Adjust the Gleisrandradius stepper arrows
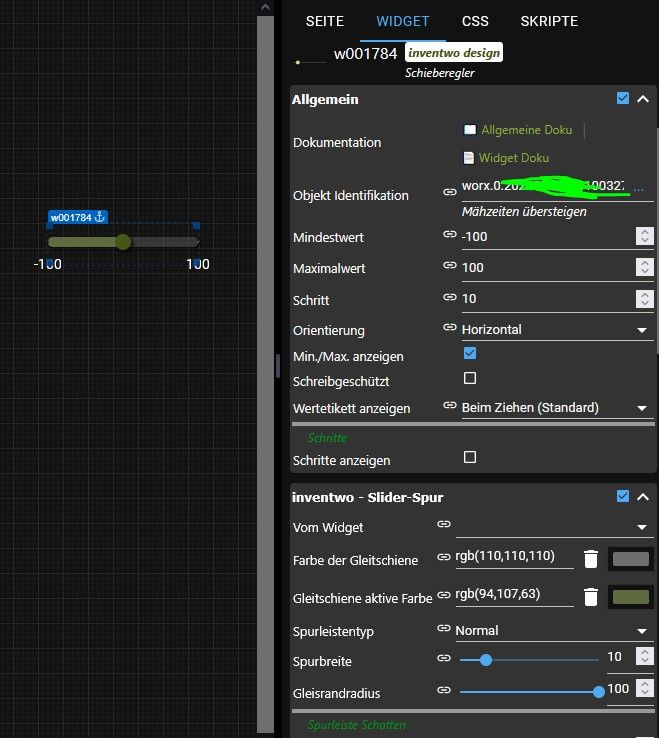Image resolution: width=659 pixels, height=738 pixels. (644, 688)
